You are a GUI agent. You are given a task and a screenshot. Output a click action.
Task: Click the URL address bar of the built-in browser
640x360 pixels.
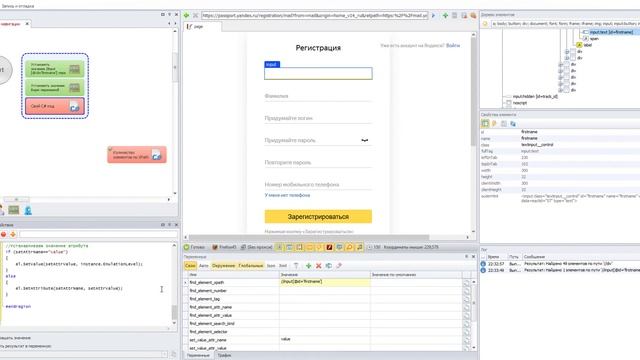point(315,16)
